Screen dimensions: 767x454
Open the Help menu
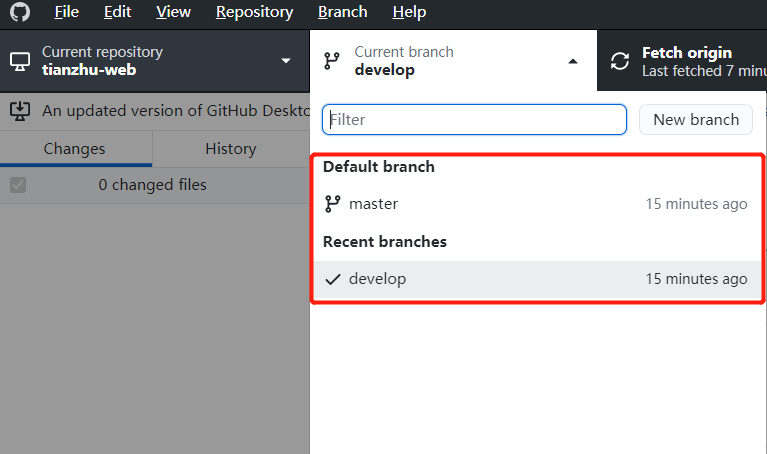tap(409, 12)
